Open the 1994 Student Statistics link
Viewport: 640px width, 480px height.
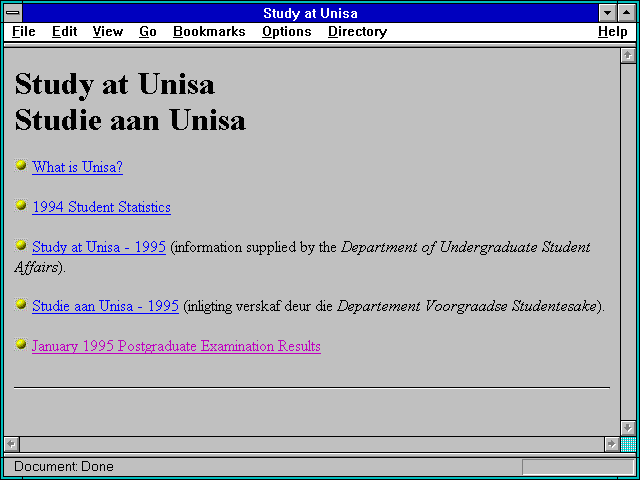click(x=101, y=207)
